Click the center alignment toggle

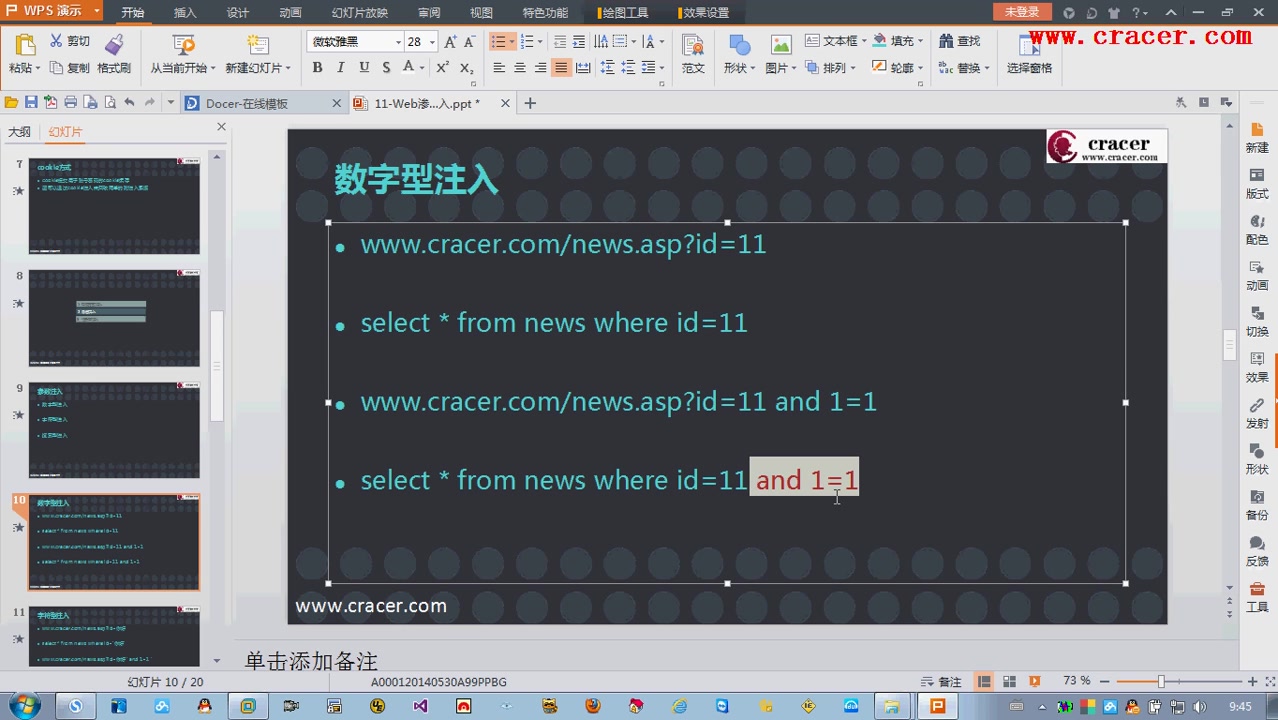(x=520, y=67)
